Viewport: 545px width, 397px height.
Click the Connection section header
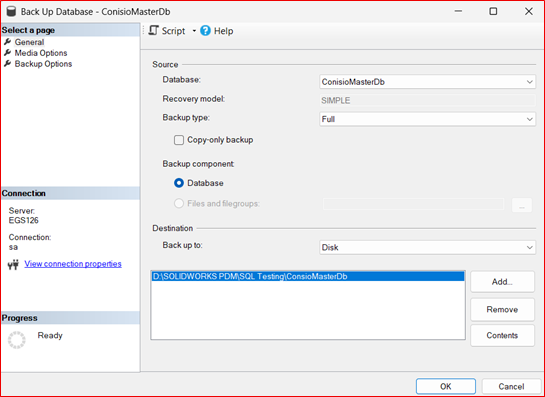pos(71,193)
